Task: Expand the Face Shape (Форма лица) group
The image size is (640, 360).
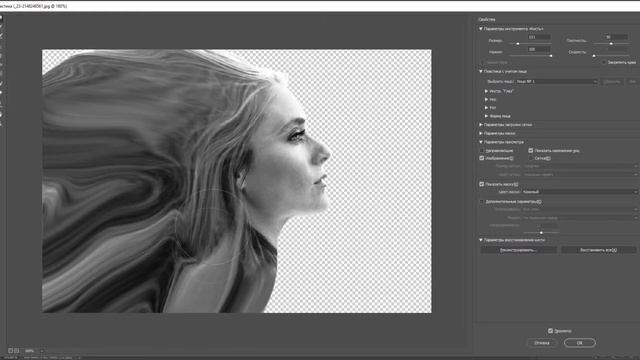Action: 486,116
